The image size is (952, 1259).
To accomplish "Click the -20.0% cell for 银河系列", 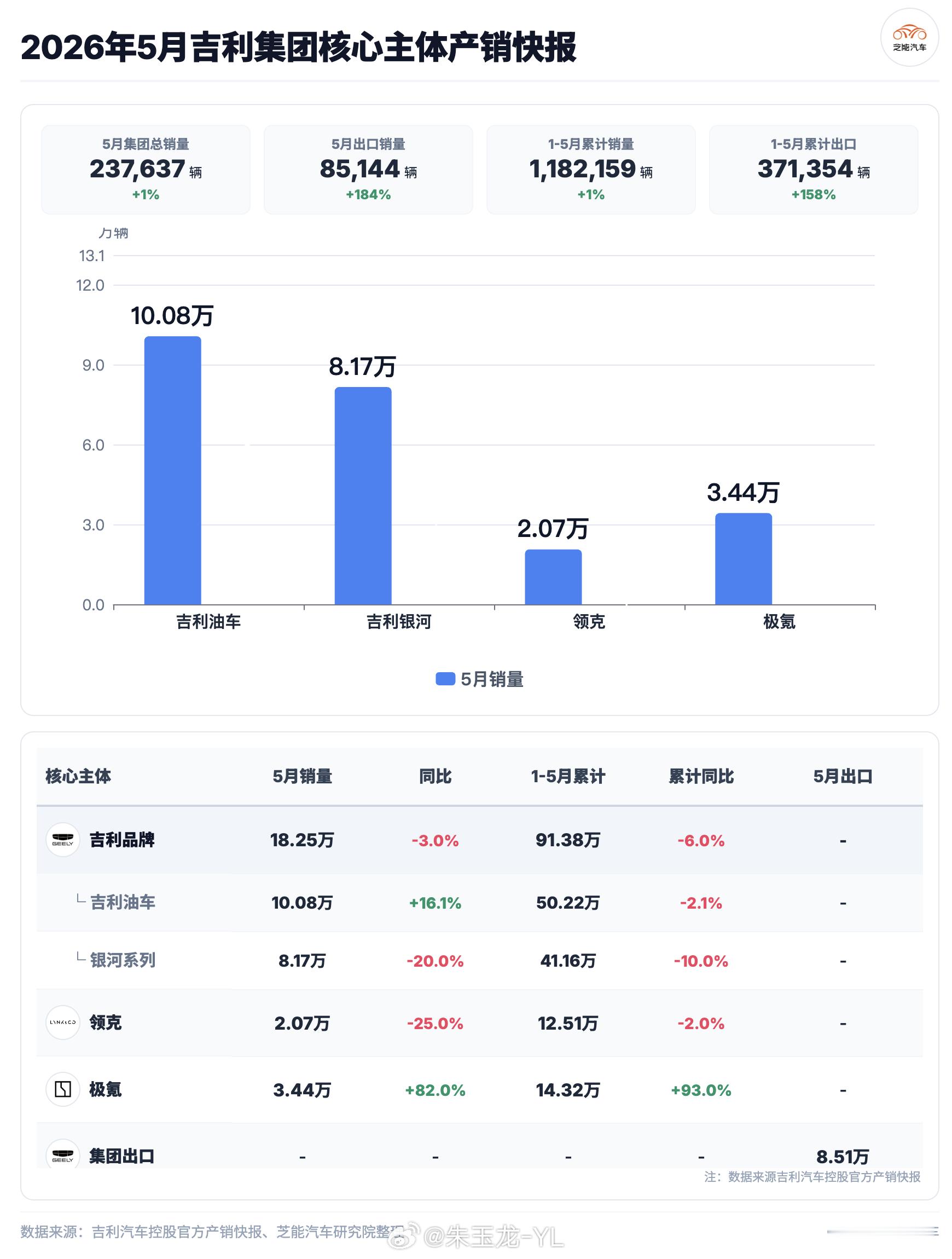I will click(x=436, y=961).
